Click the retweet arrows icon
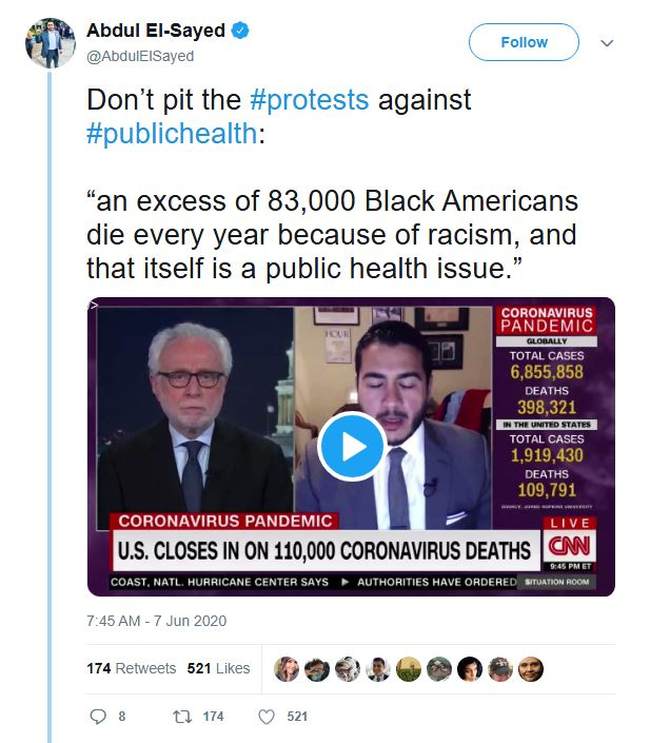This screenshot has width=650, height=743. [182, 716]
